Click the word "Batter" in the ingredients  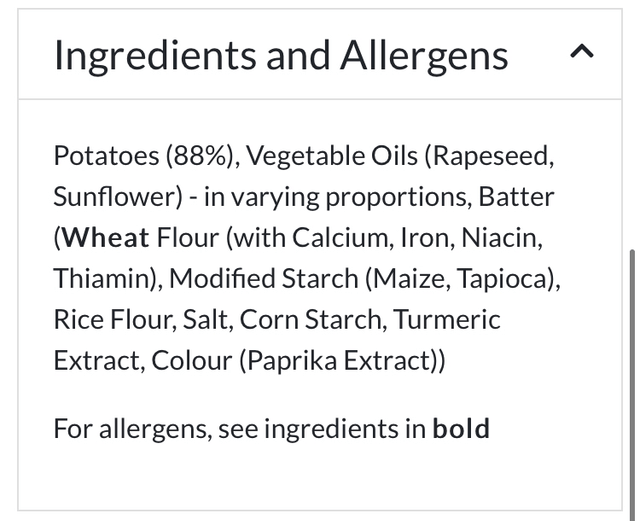[x=516, y=197]
